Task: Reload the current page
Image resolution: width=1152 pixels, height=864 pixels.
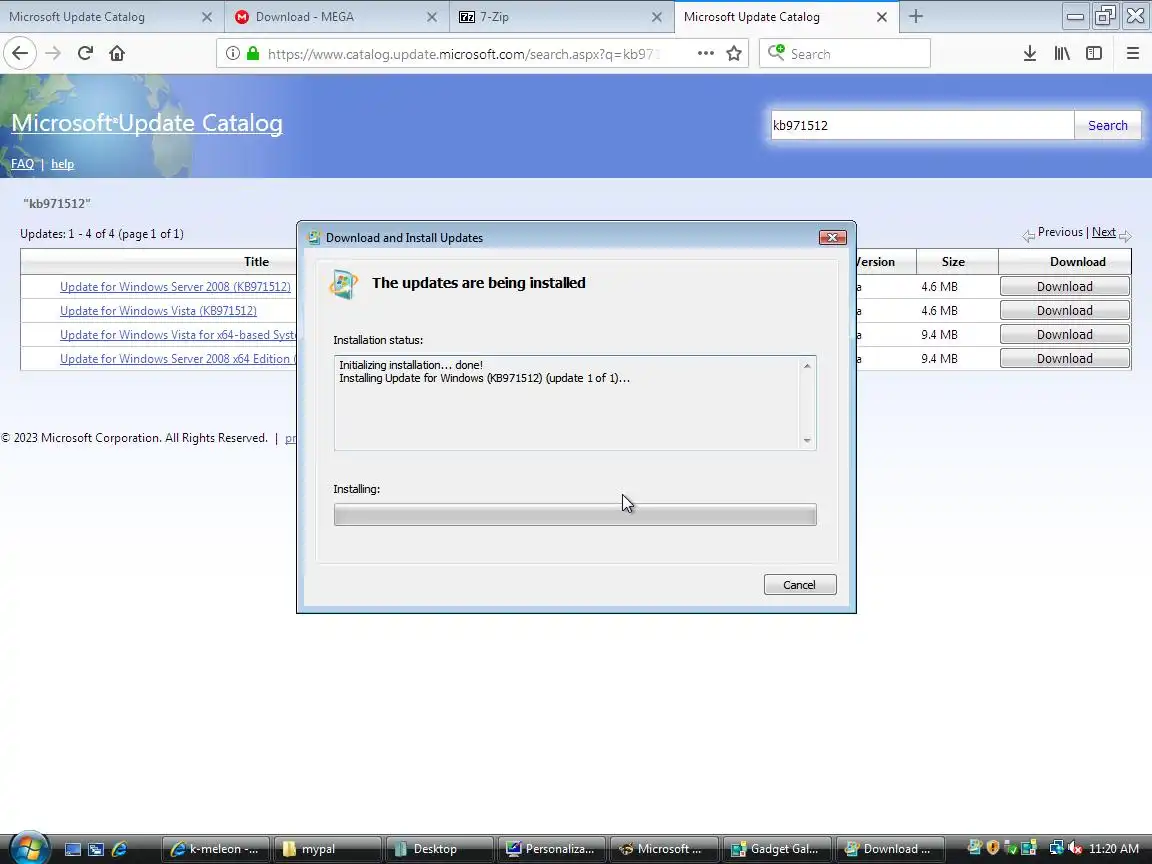Action: coord(85,53)
